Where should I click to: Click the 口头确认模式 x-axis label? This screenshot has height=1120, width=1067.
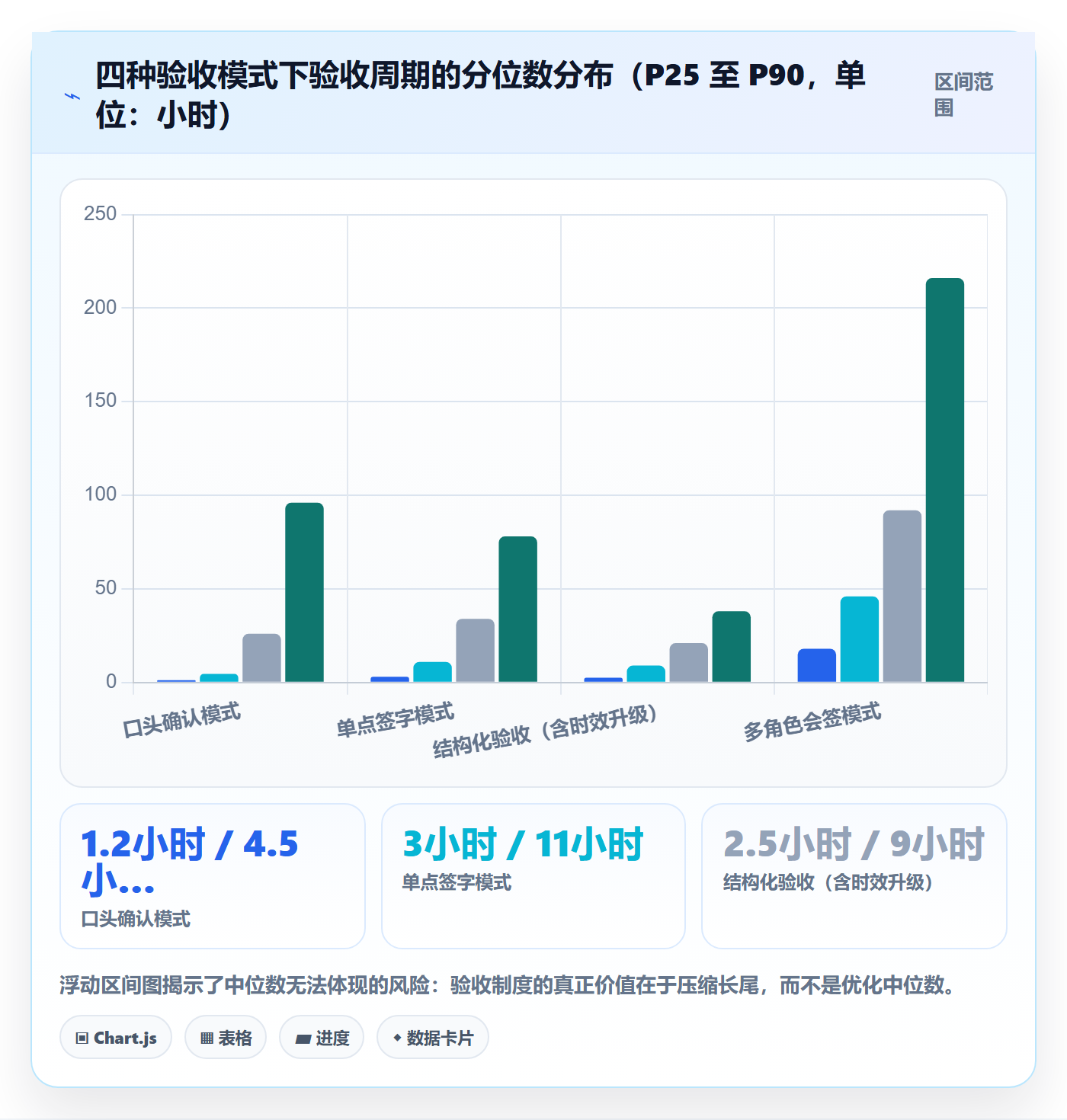pos(182,720)
